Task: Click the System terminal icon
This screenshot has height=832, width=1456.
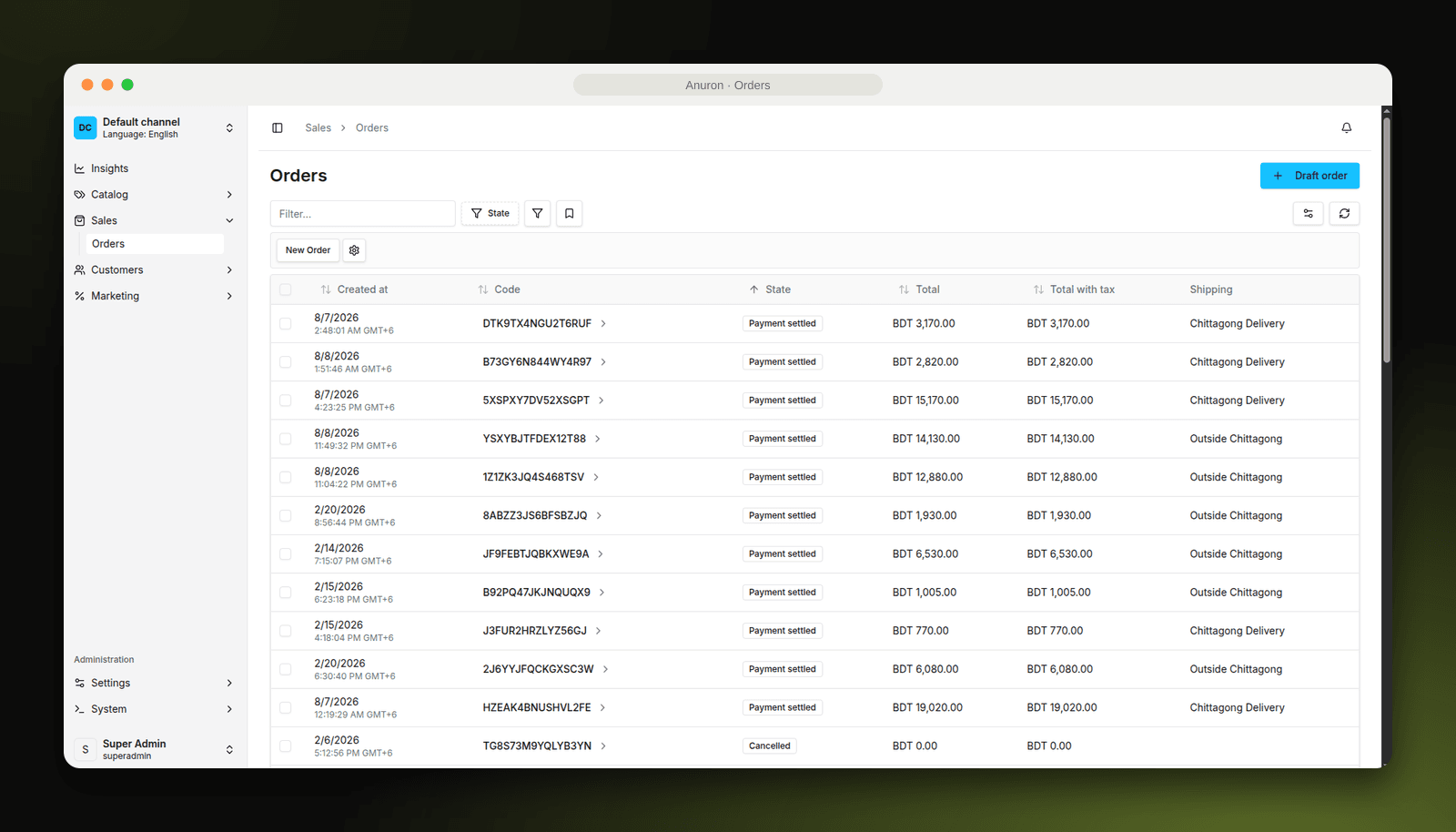Action: [80, 709]
